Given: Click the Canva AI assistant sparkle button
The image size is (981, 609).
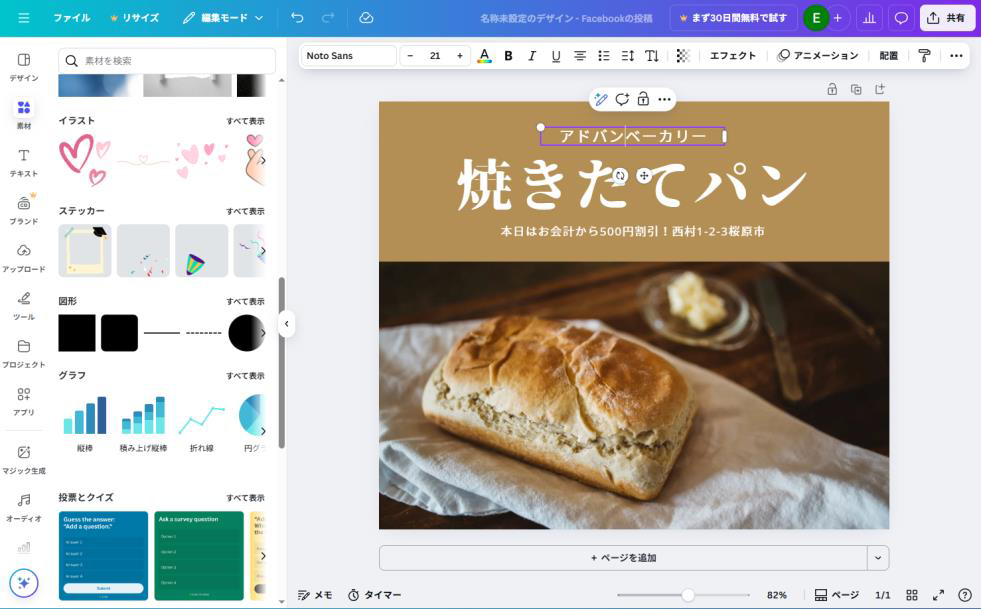Looking at the screenshot, I should 24,583.
